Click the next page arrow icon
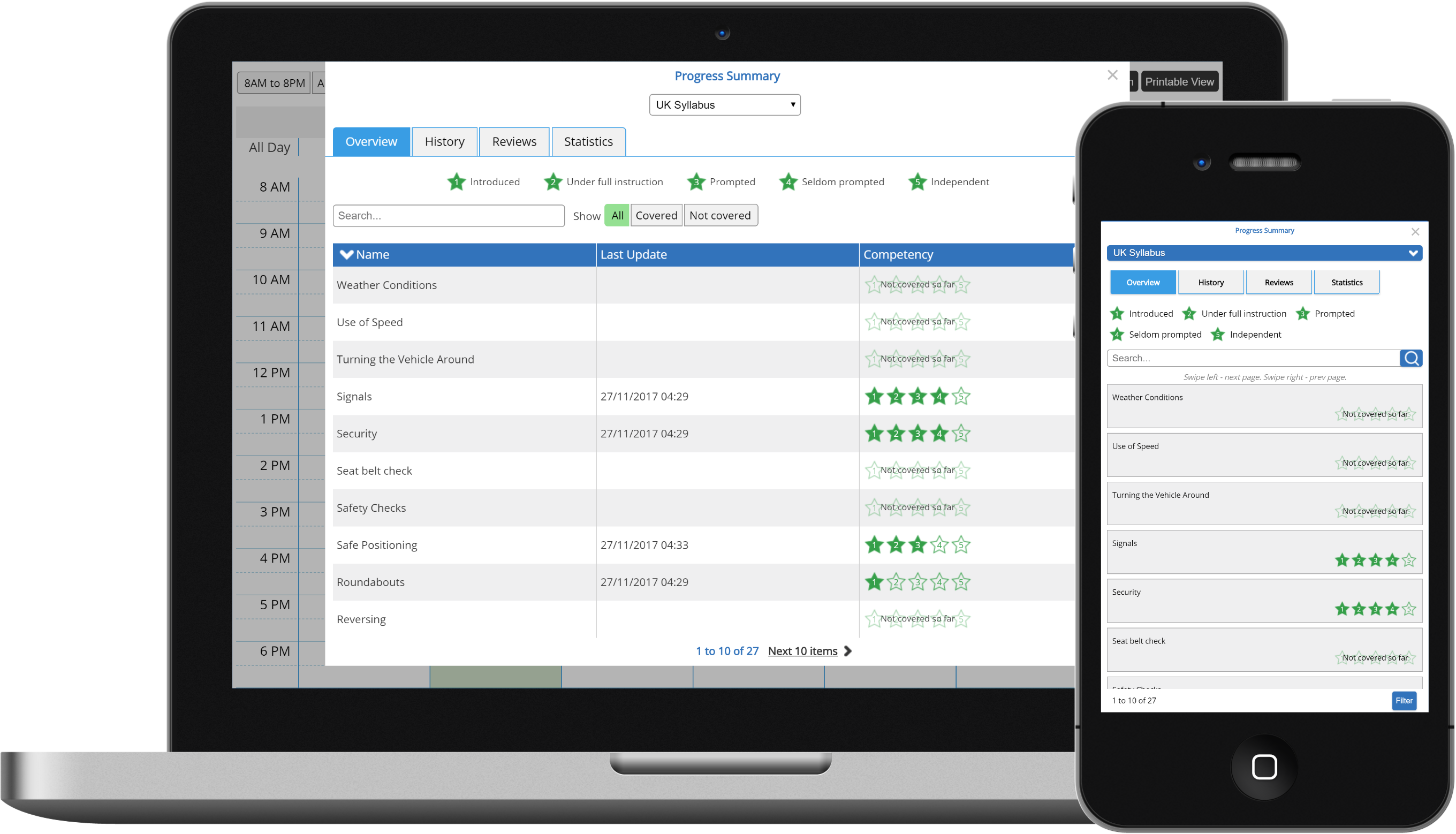The image size is (1456, 834). click(848, 651)
